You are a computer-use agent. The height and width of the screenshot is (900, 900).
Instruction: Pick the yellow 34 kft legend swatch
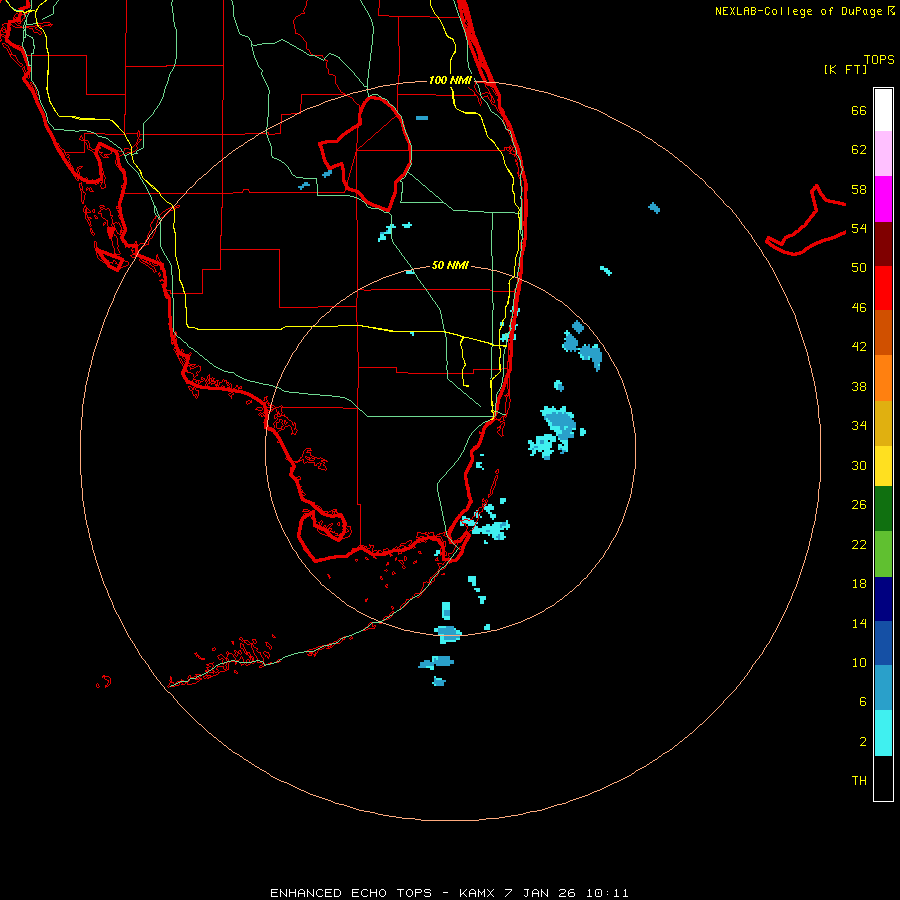(883, 466)
